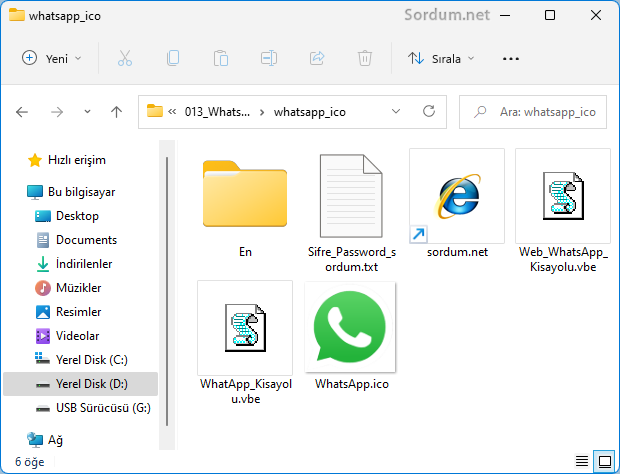Select Hızlı erişim in navigation pane

(77, 160)
